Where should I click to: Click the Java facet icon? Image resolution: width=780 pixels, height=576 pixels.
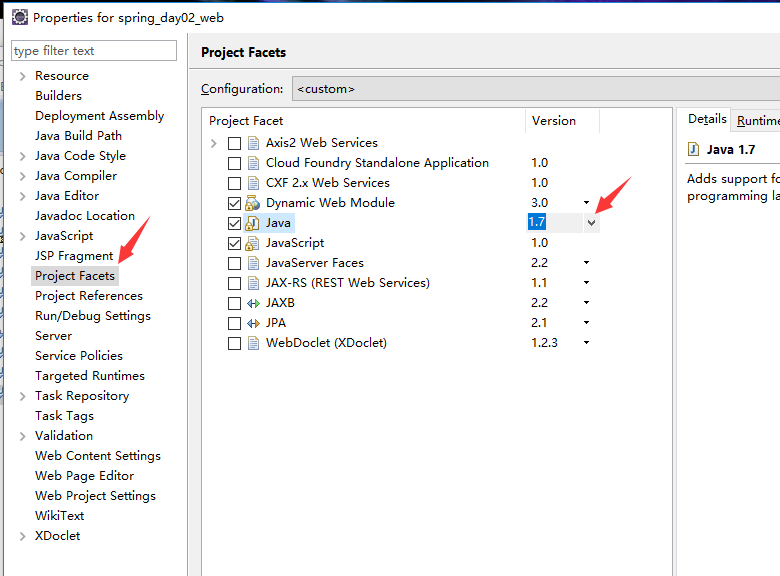[x=252, y=223]
